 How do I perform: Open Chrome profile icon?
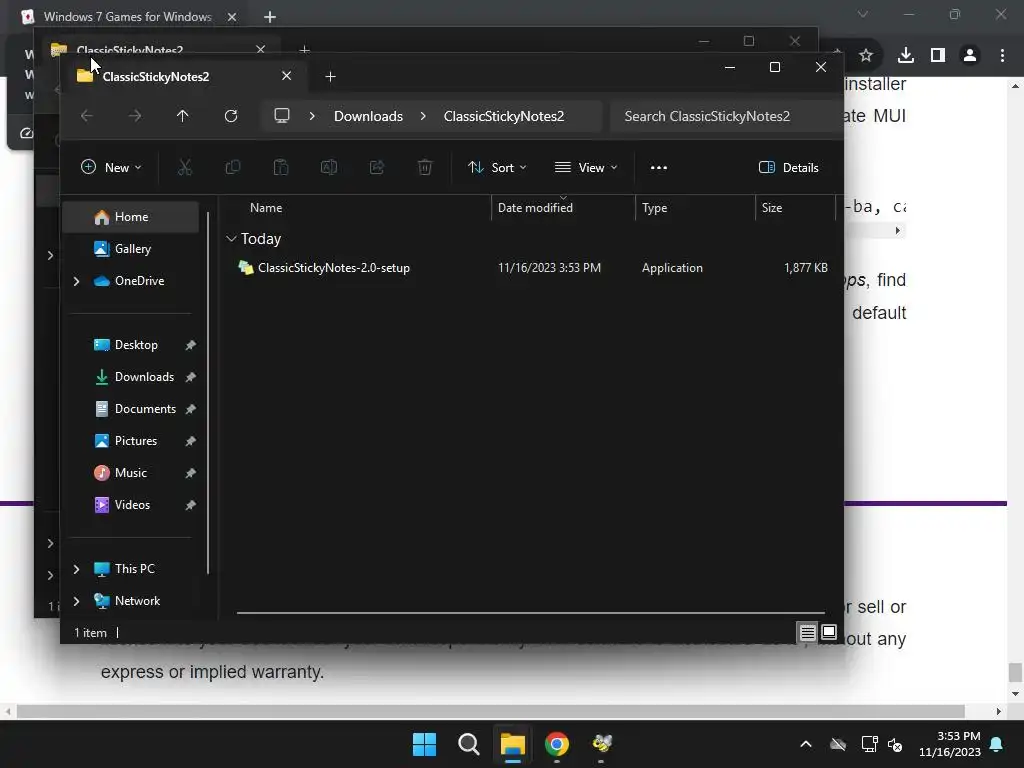pyautogui.click(x=970, y=56)
